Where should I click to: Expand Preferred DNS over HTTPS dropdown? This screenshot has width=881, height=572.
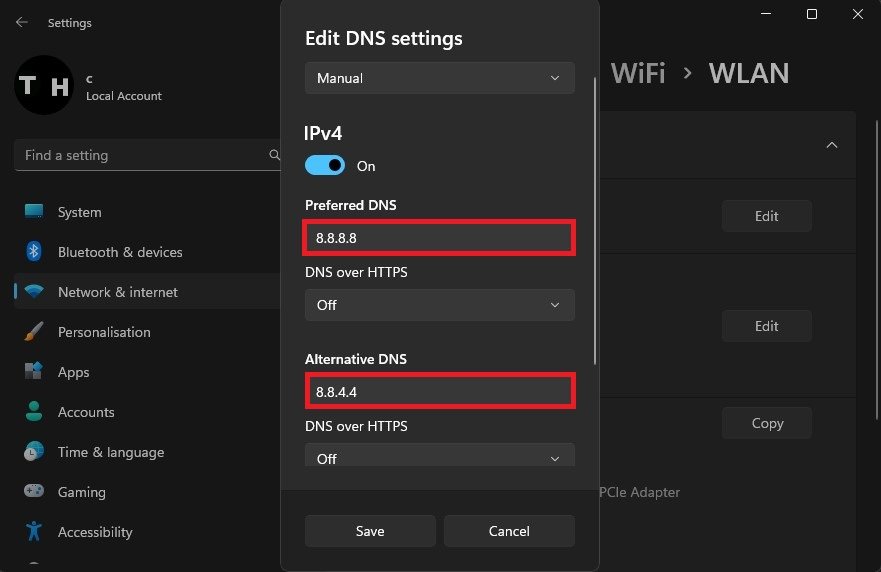(439, 305)
